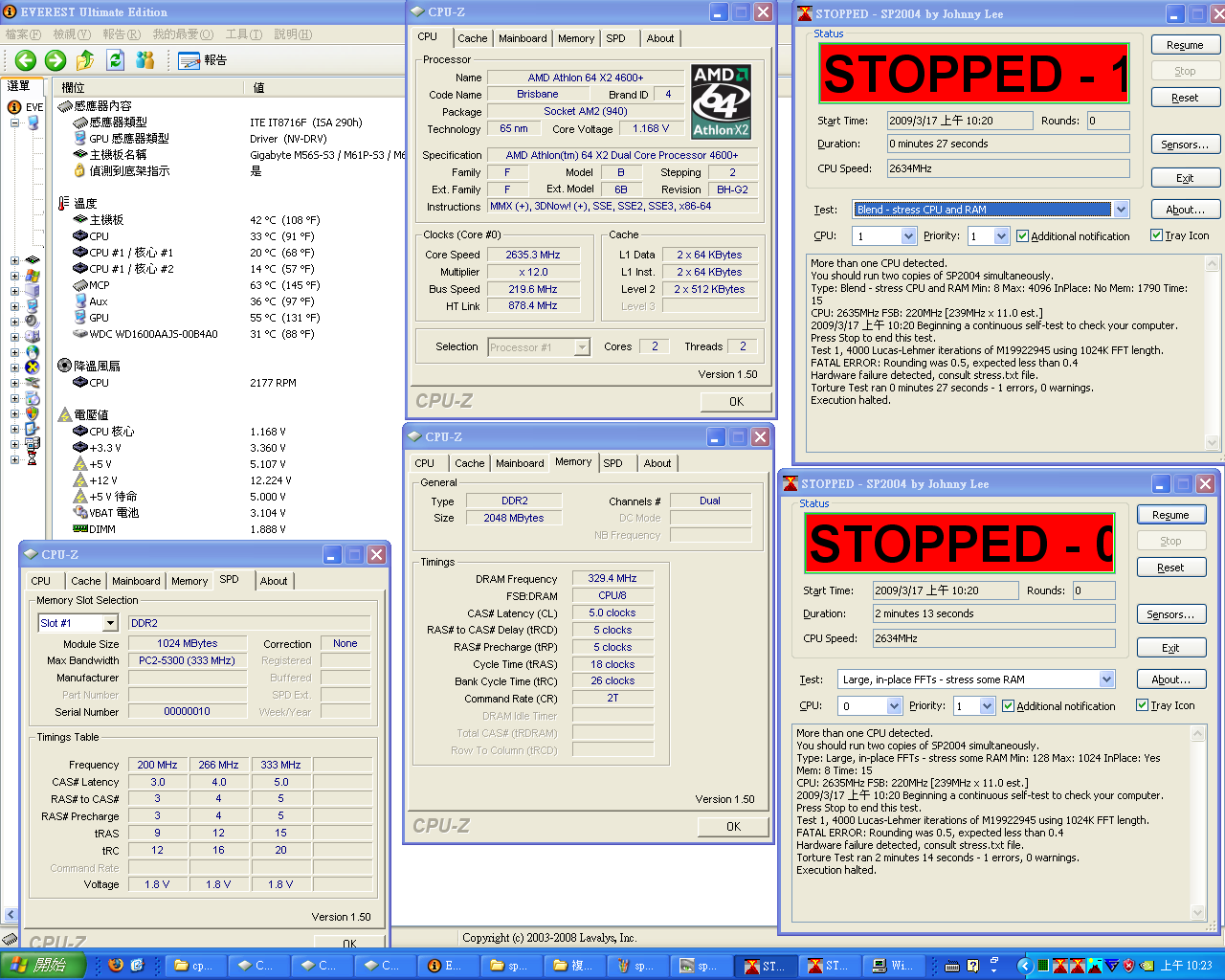This screenshot has width=1225, height=980.
Task: Select the DirectX yellow-X icon in EVEREST tree
Action: coord(33,367)
